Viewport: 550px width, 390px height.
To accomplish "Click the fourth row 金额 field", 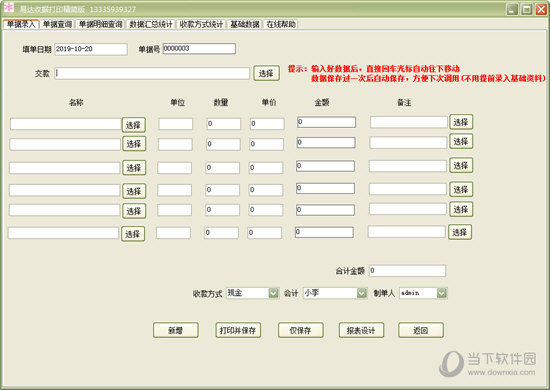I will 325,188.
